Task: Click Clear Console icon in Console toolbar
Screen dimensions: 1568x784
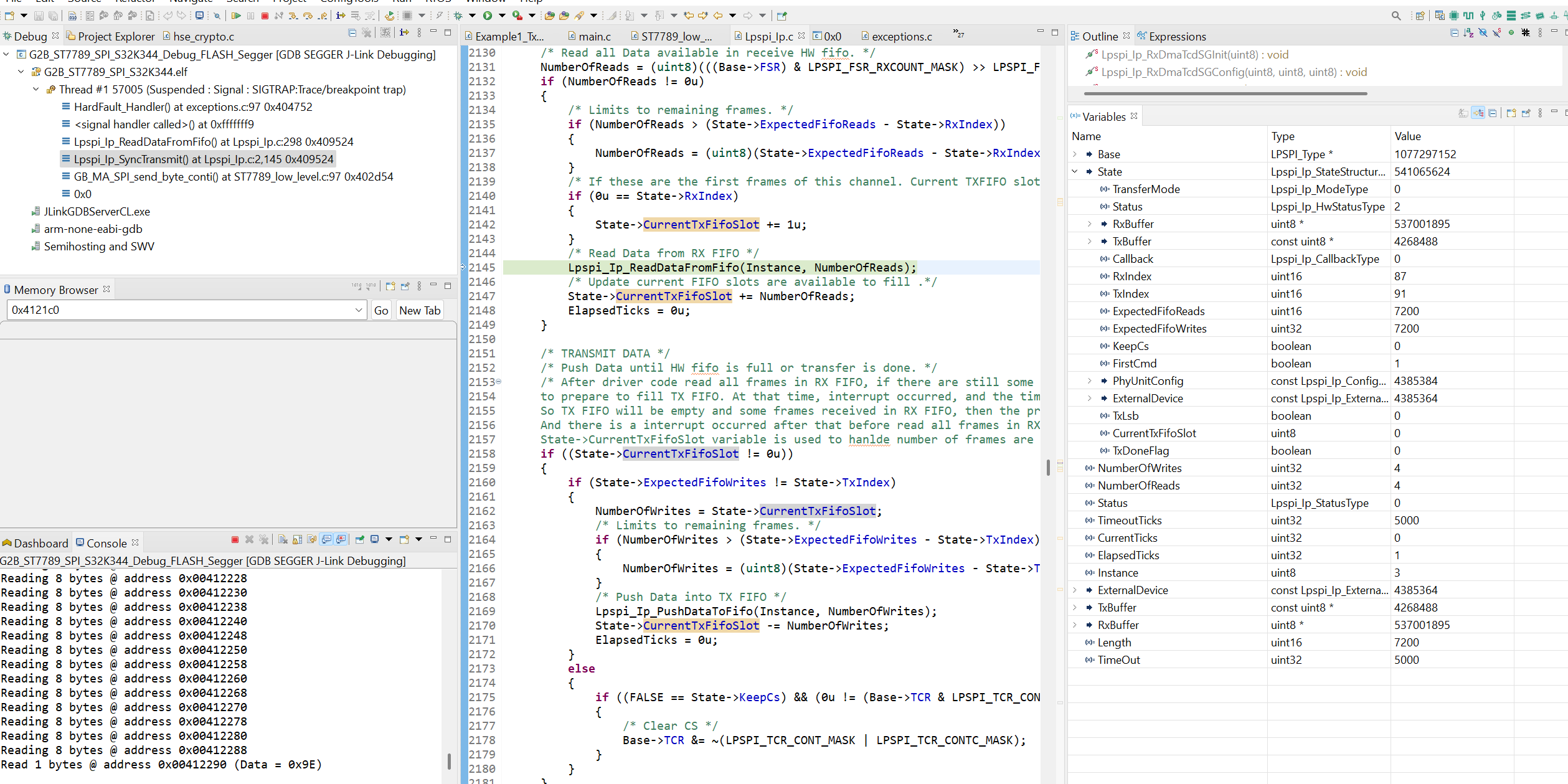Action: pyautogui.click(x=283, y=539)
